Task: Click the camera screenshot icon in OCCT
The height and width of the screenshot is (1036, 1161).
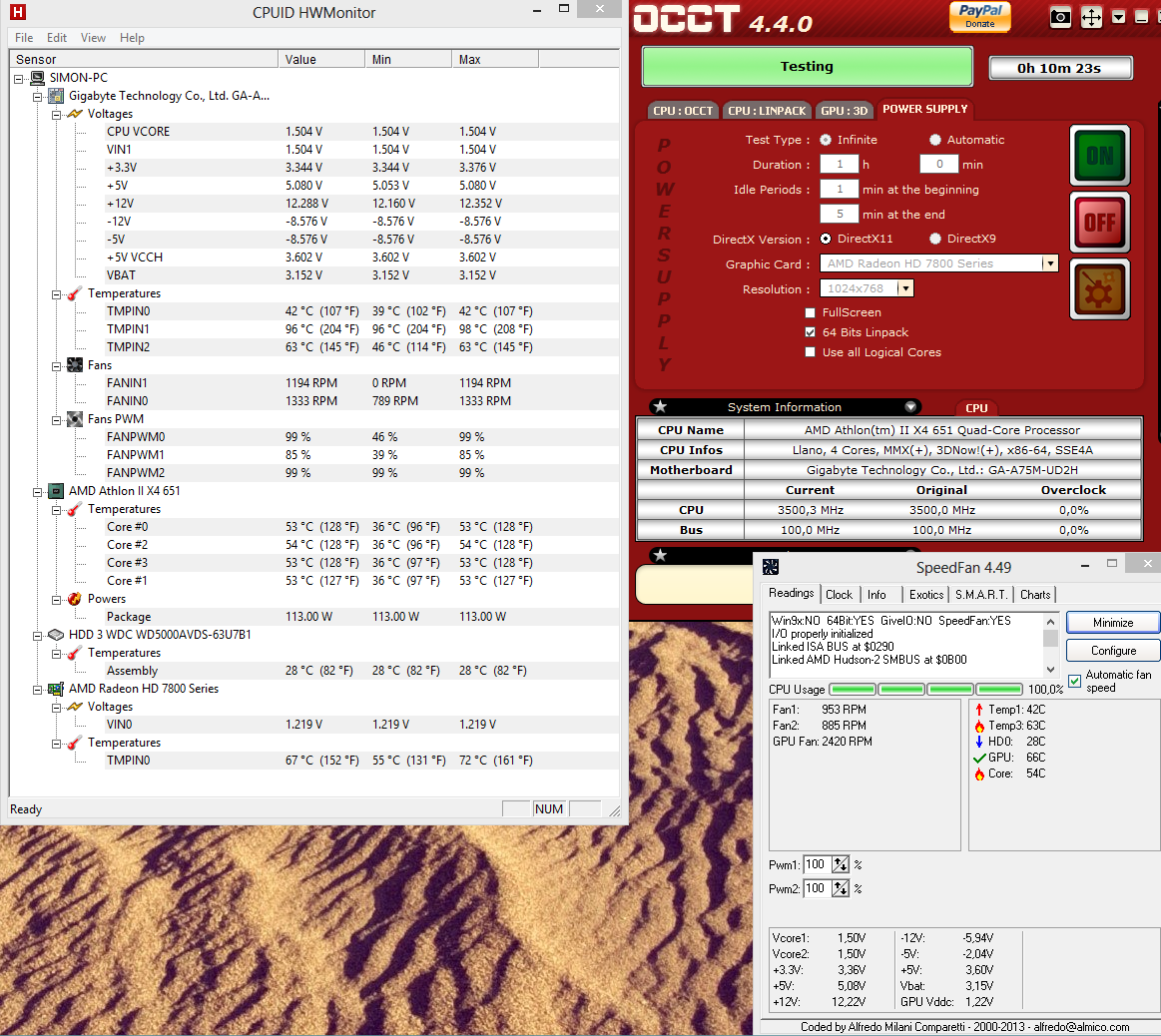Action: (1060, 17)
